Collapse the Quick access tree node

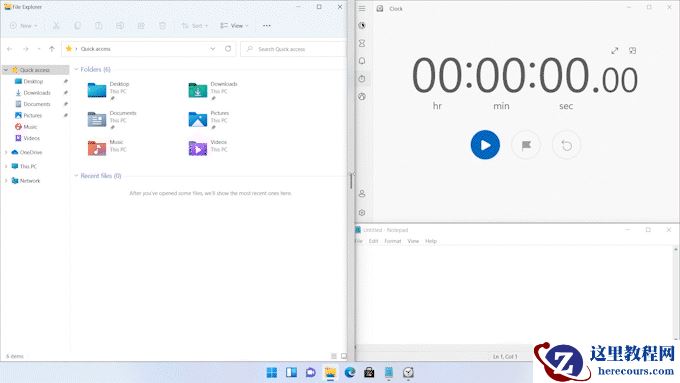pyautogui.click(x=6, y=70)
